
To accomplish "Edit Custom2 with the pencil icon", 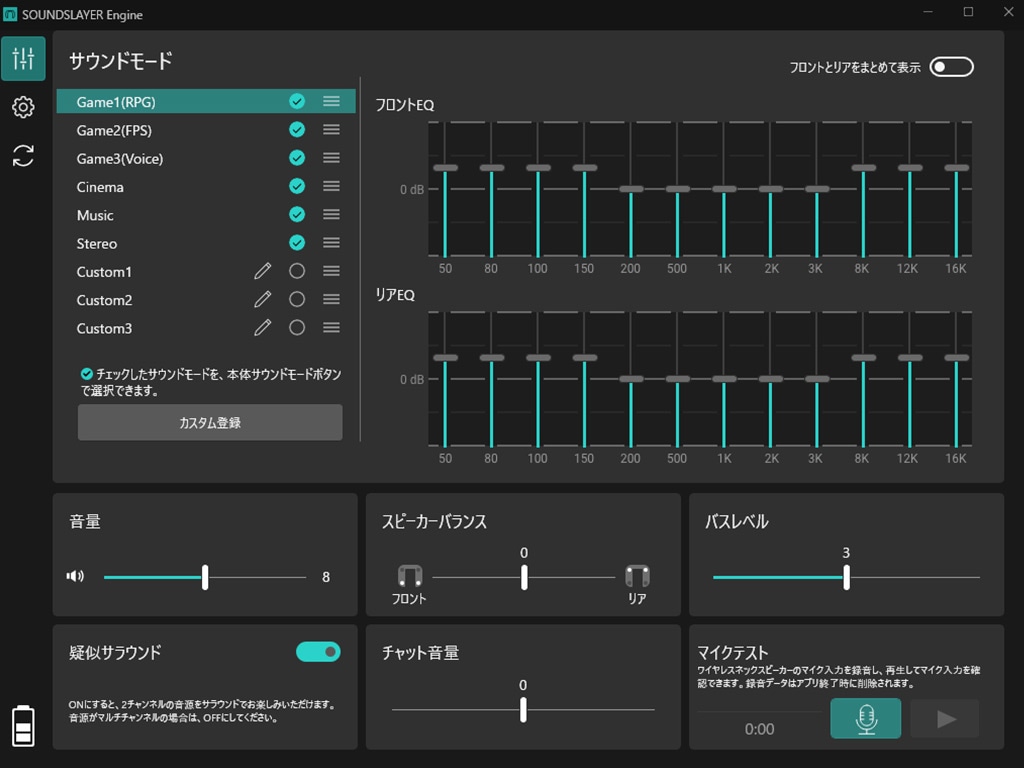I will tap(263, 299).
